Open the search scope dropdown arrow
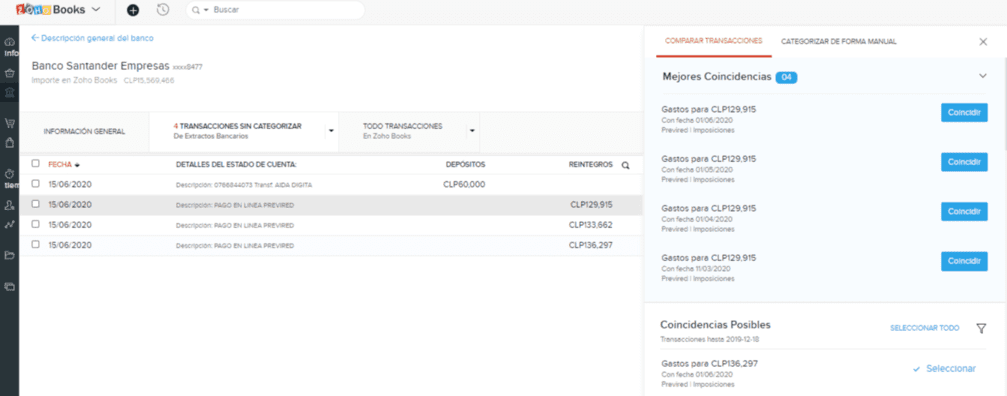 click(206, 10)
